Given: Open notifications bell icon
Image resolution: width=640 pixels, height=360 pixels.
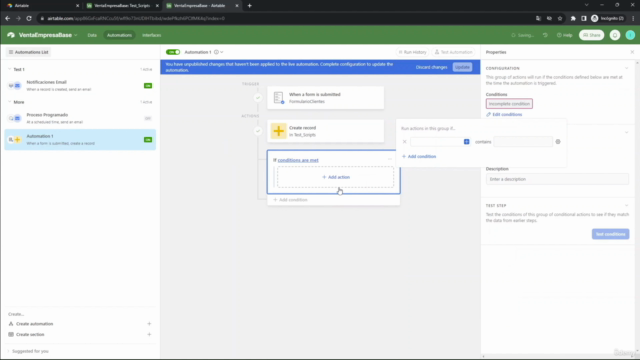Looking at the screenshot, I should pyautogui.click(x=615, y=35).
